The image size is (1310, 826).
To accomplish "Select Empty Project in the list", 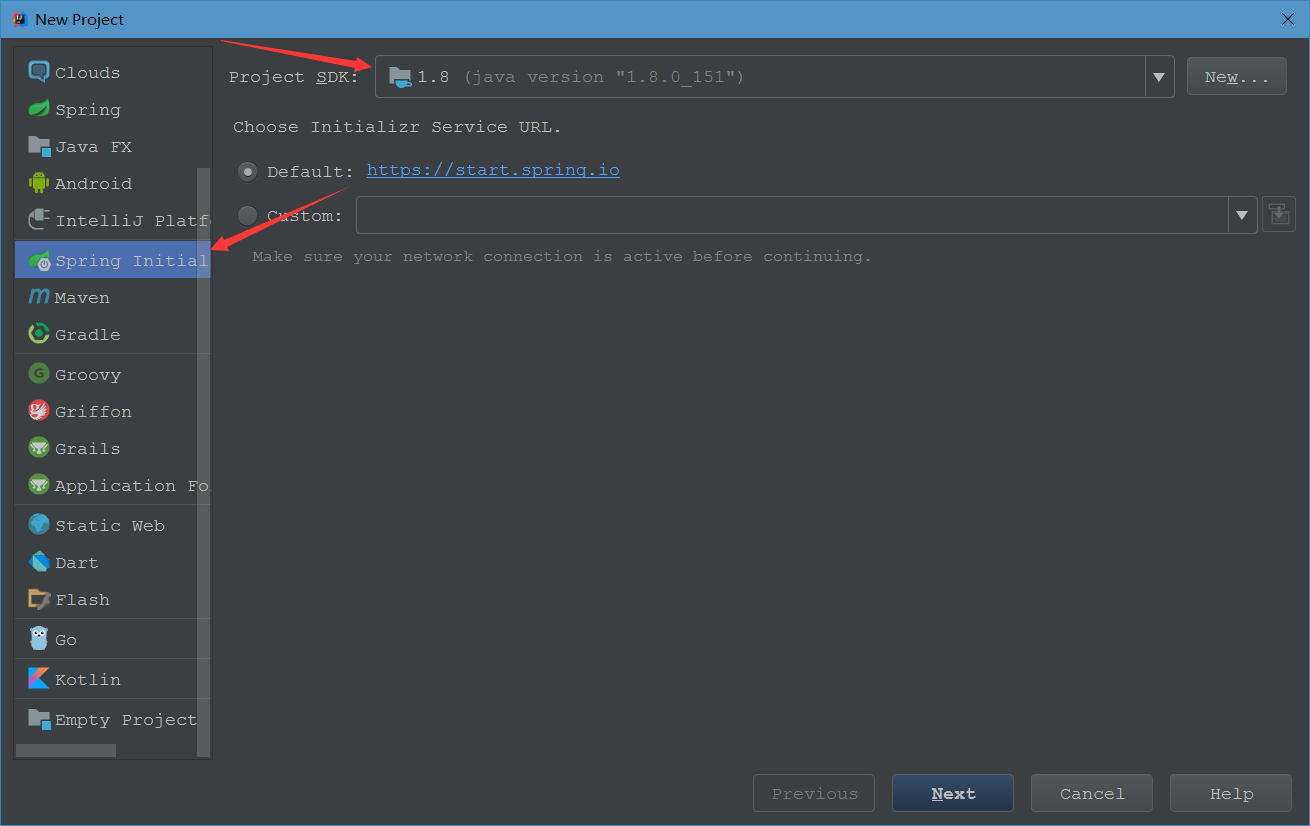I will [x=113, y=719].
